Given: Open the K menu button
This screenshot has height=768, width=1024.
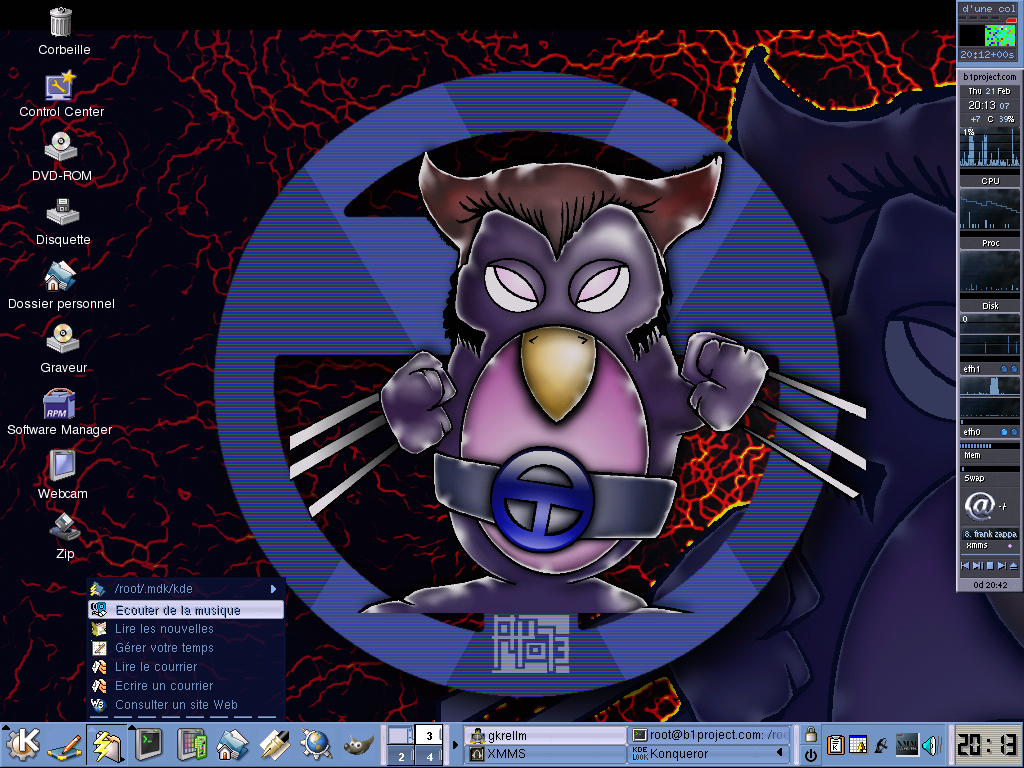Looking at the screenshot, I should [22, 744].
